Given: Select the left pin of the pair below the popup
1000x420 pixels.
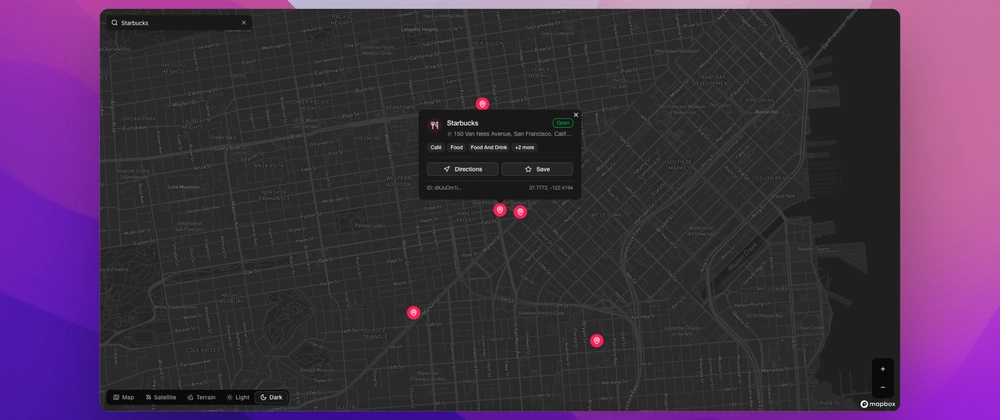Looking at the screenshot, I should [x=500, y=210].
